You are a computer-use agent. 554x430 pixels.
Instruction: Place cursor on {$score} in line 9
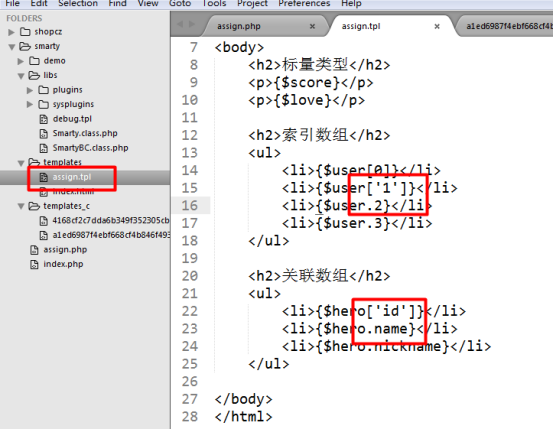(x=307, y=82)
